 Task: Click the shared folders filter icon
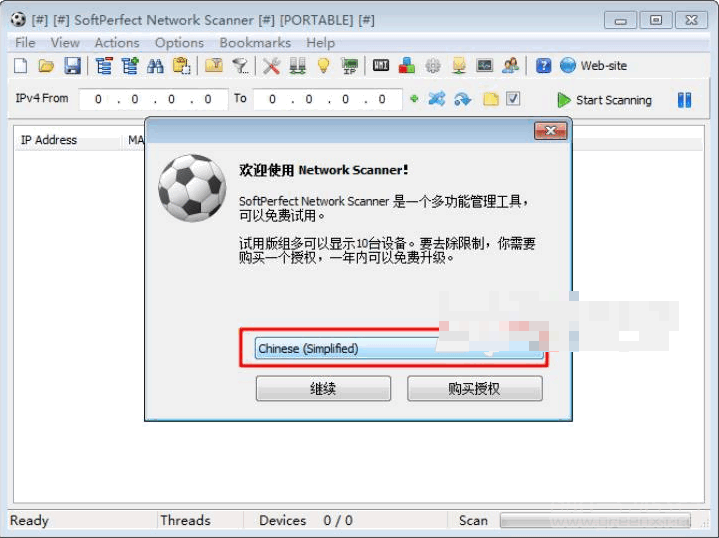click(214, 66)
